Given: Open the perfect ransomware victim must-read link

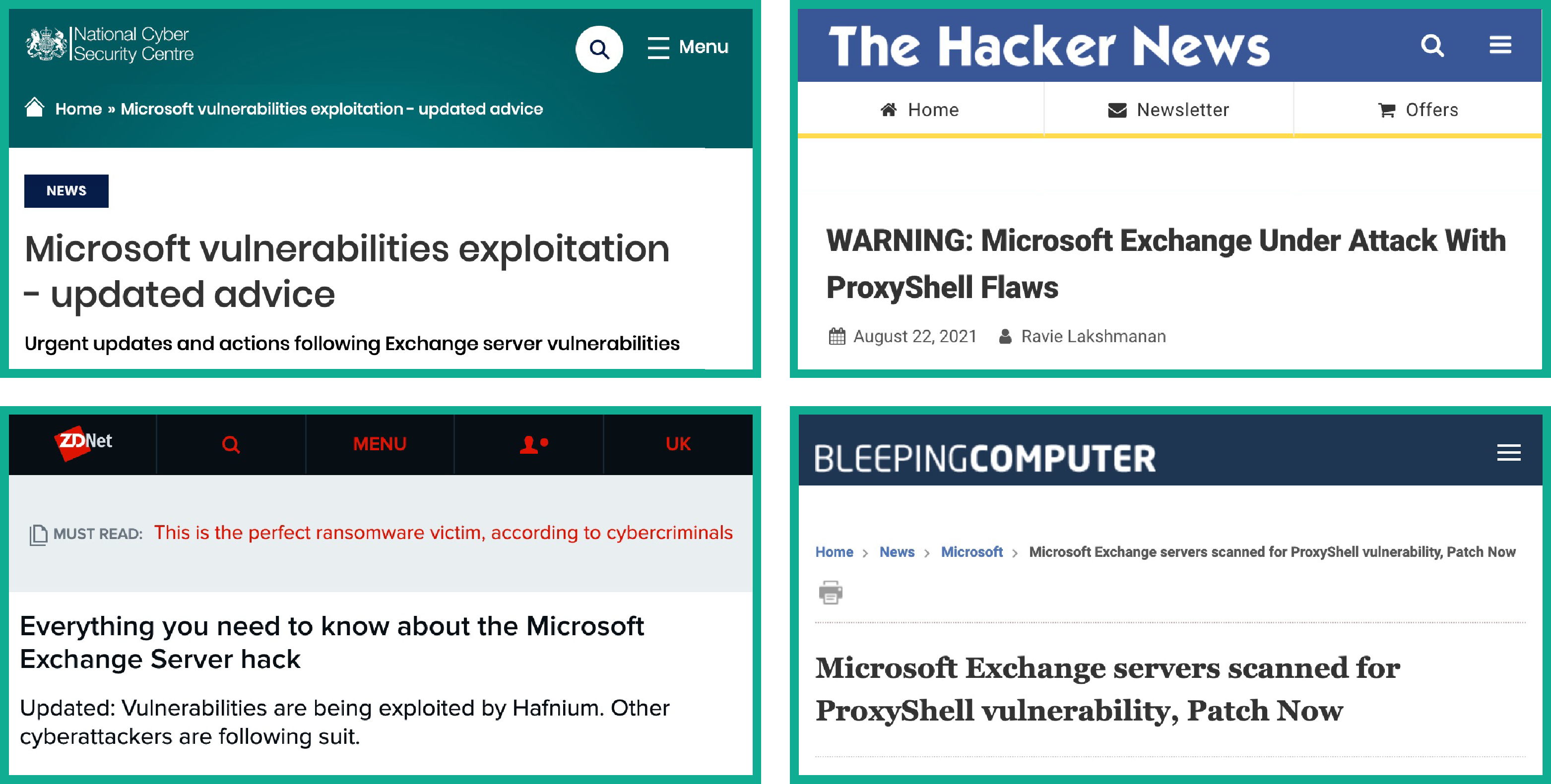Looking at the screenshot, I should coord(443,533).
